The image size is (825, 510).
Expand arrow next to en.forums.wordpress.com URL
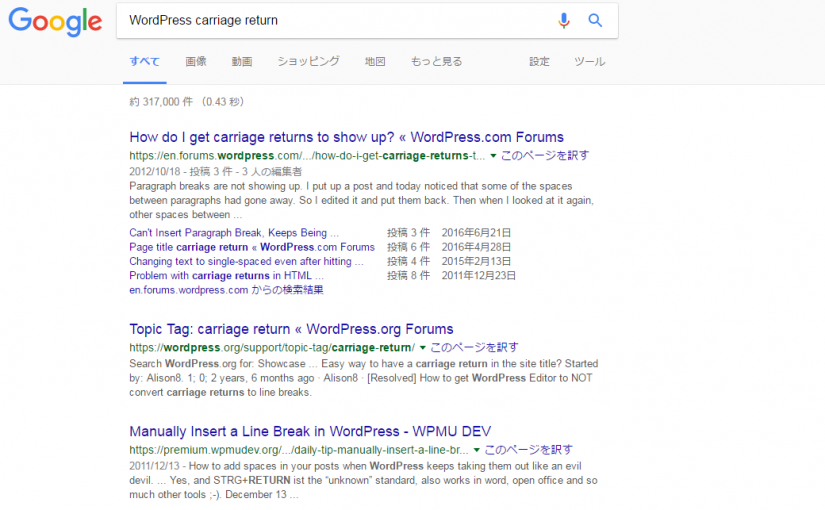point(493,156)
